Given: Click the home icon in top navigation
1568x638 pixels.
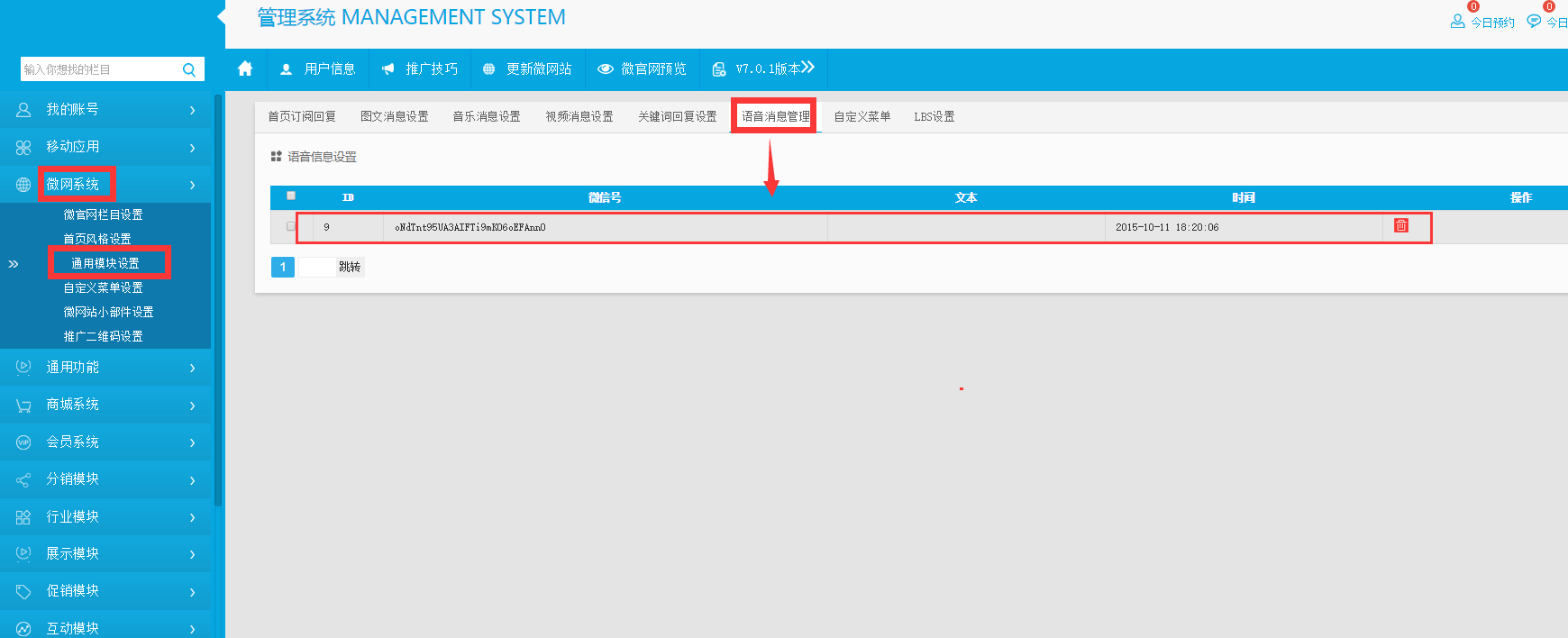Looking at the screenshot, I should coord(245,68).
